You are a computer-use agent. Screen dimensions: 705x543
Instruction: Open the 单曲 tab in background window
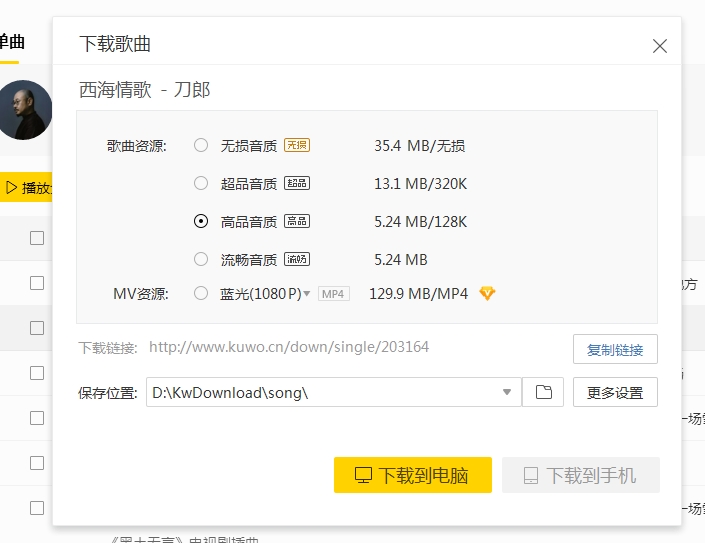tap(12, 42)
